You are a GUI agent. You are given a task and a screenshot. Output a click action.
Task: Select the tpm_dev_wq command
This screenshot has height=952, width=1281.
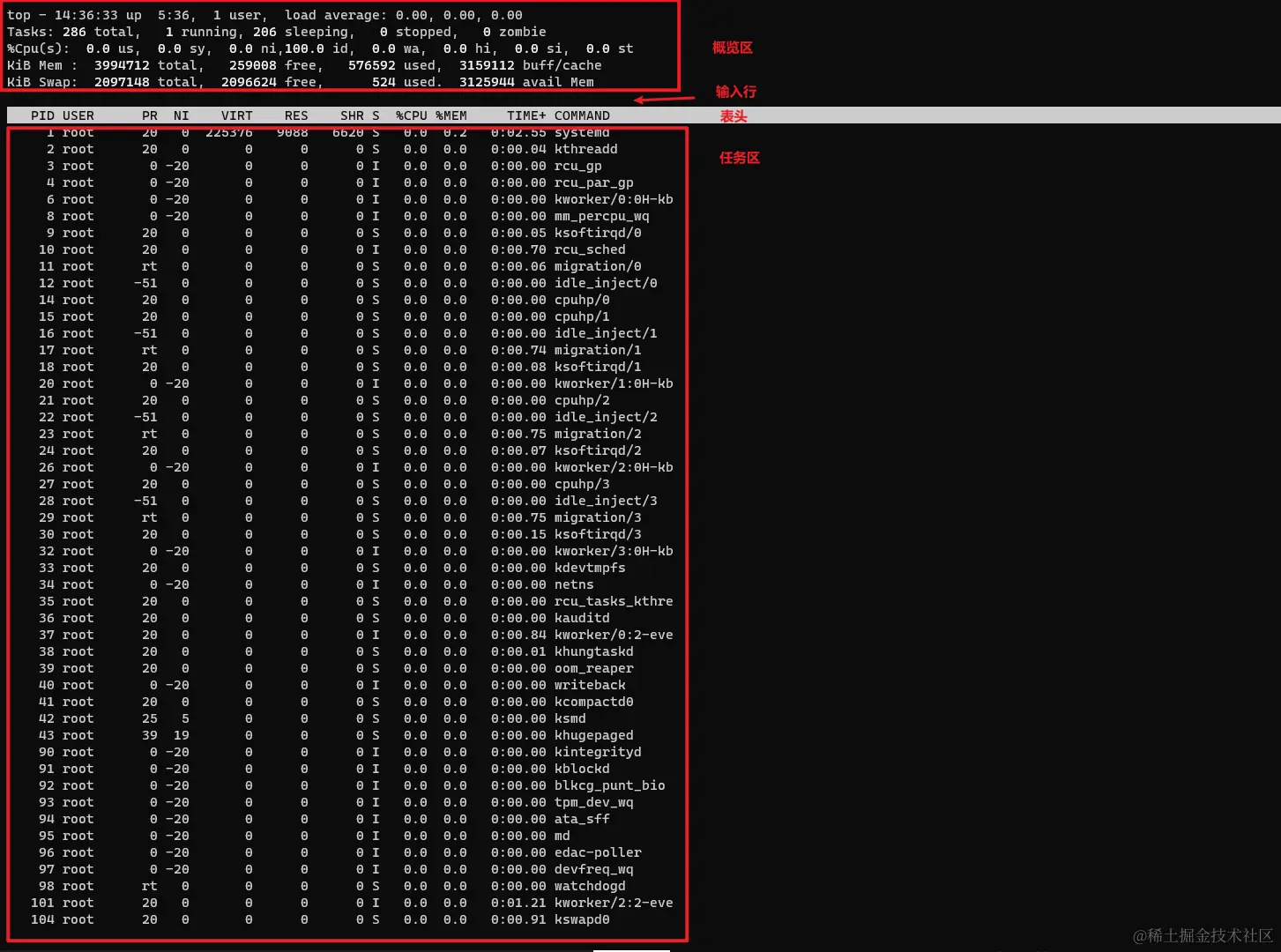point(594,802)
